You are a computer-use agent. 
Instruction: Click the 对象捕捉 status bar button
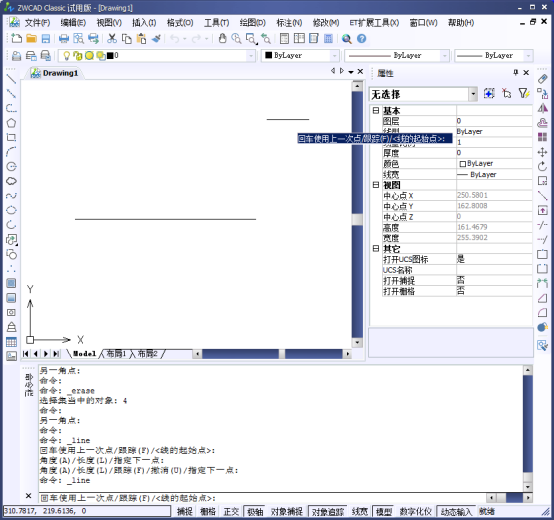287,511
